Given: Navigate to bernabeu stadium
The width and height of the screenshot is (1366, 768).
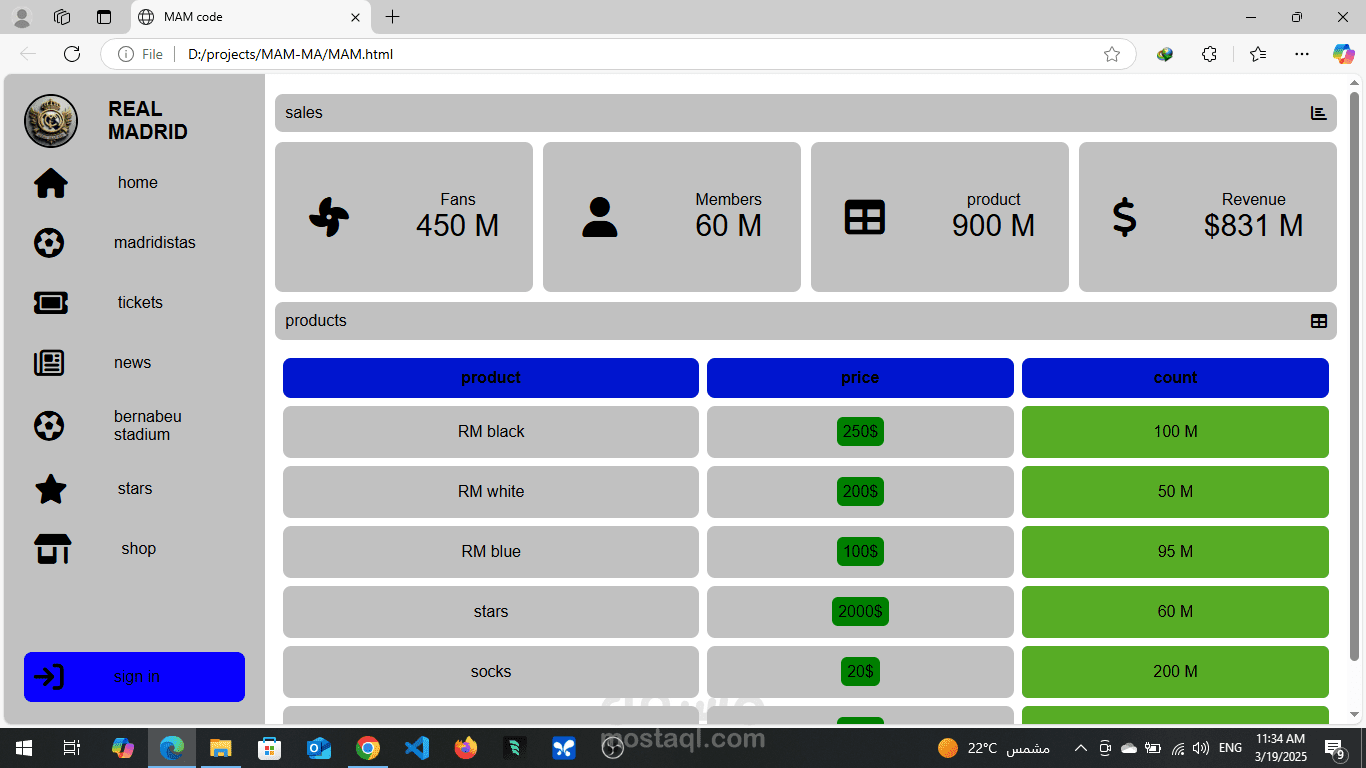Looking at the screenshot, I should [148, 426].
